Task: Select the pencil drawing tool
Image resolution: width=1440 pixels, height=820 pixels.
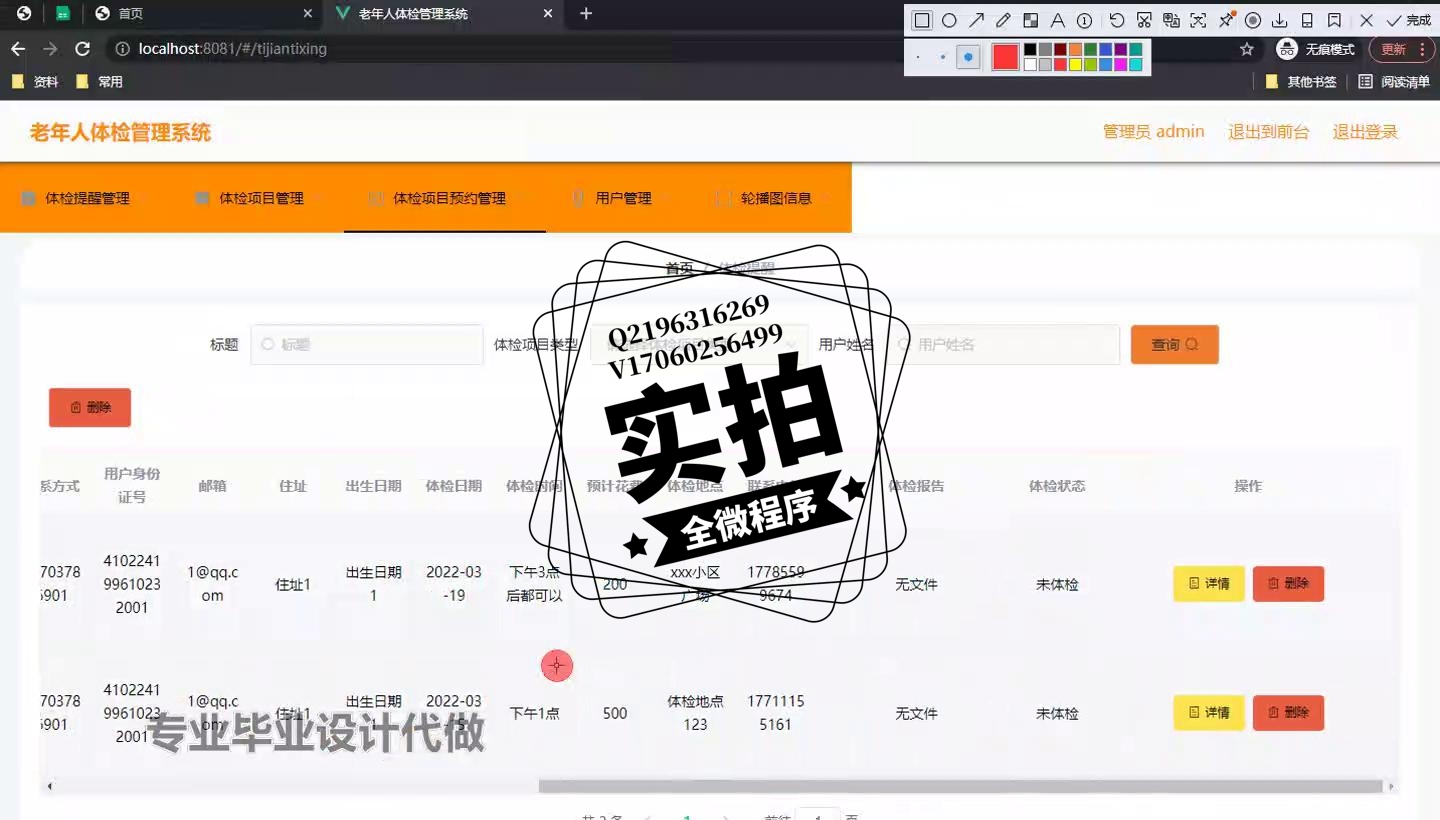Action: tap(1003, 20)
